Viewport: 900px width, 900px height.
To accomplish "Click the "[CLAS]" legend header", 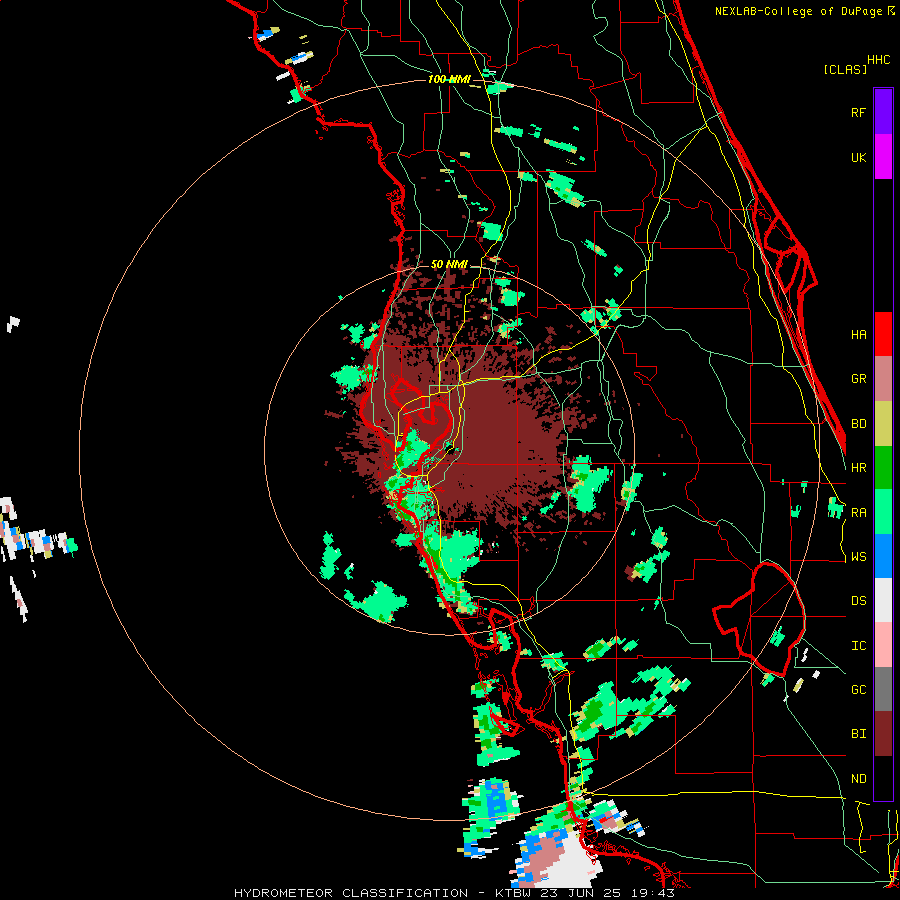I will [845, 69].
